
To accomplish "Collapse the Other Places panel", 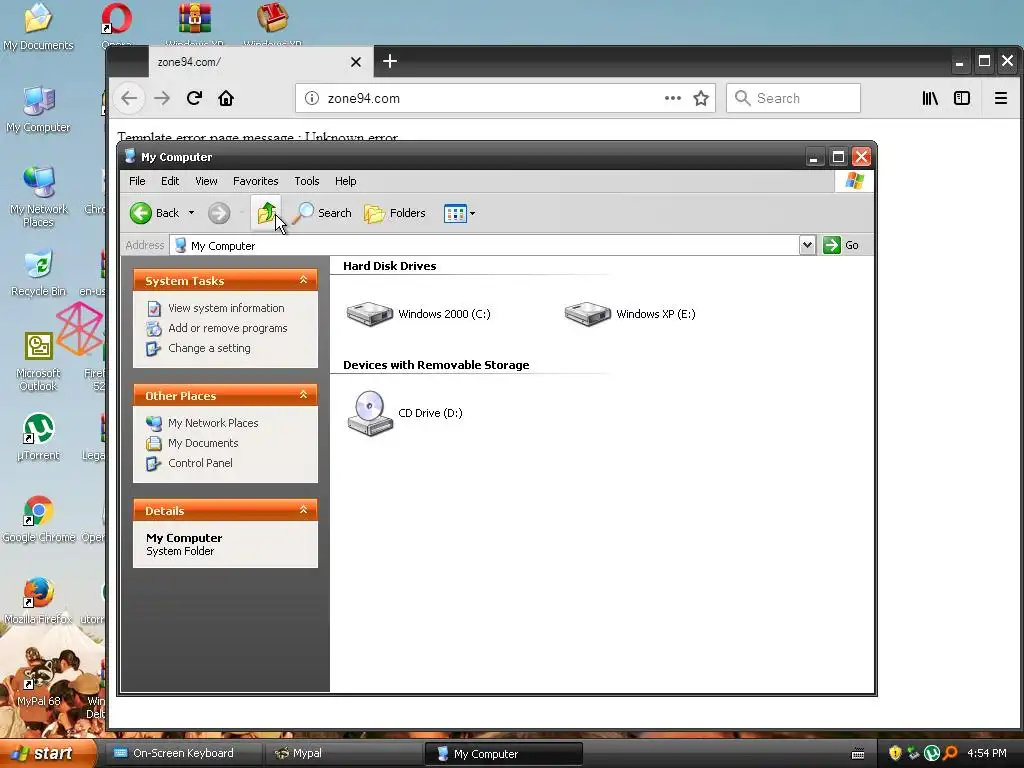I will click(303, 395).
